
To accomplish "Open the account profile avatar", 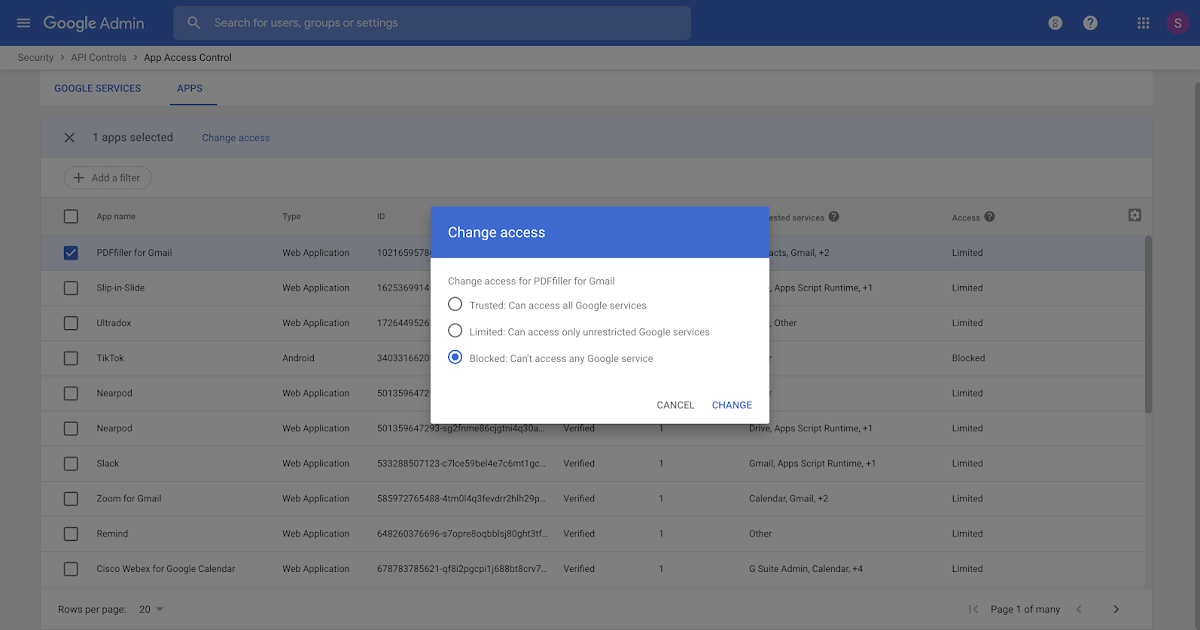I will pyautogui.click(x=1177, y=22).
